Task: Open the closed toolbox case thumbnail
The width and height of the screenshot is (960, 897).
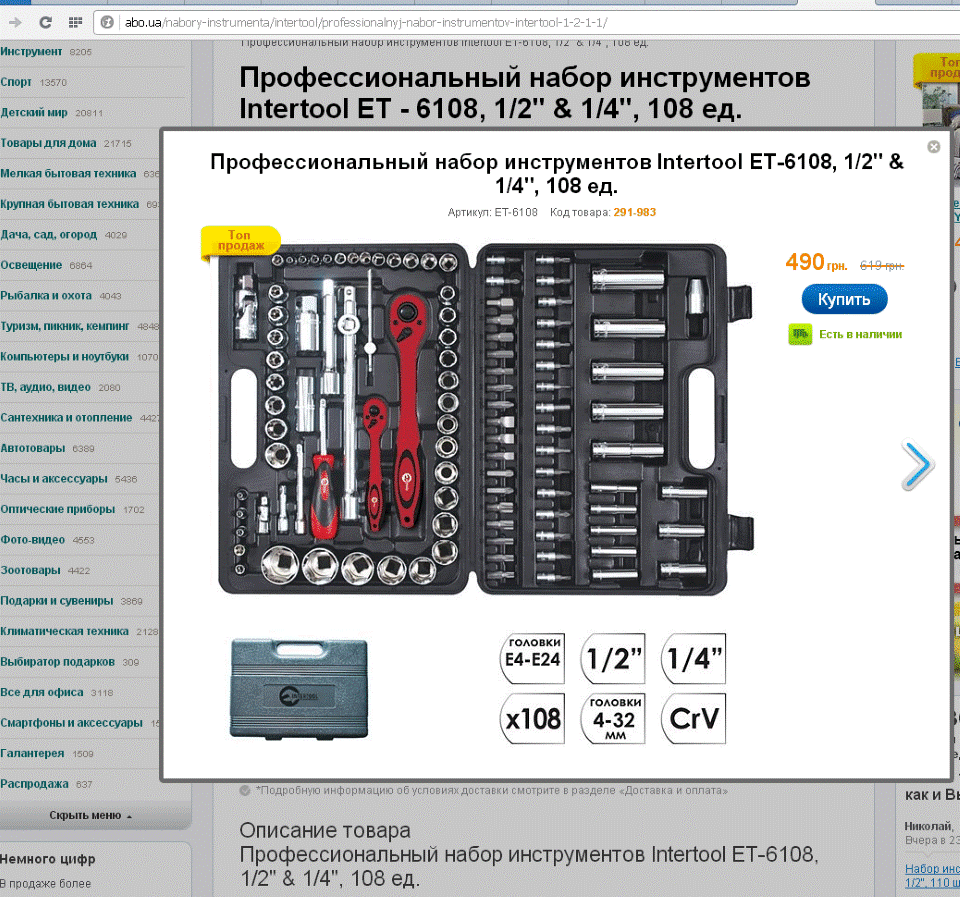Action: 299,688
